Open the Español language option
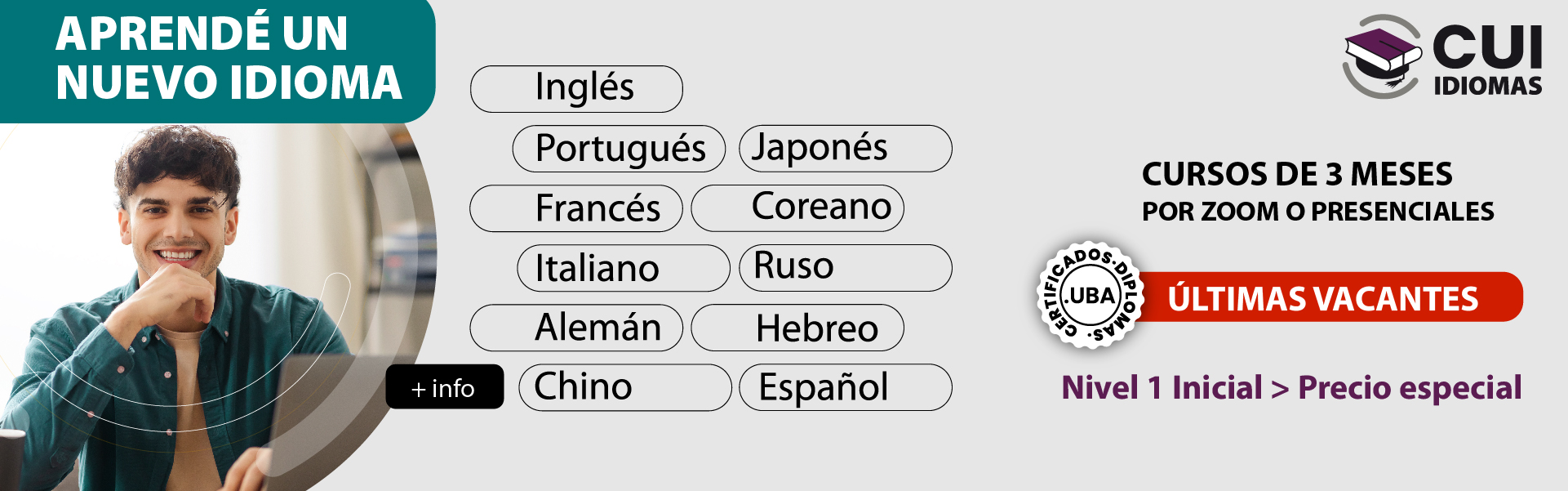The image size is (1568, 491). [x=846, y=387]
